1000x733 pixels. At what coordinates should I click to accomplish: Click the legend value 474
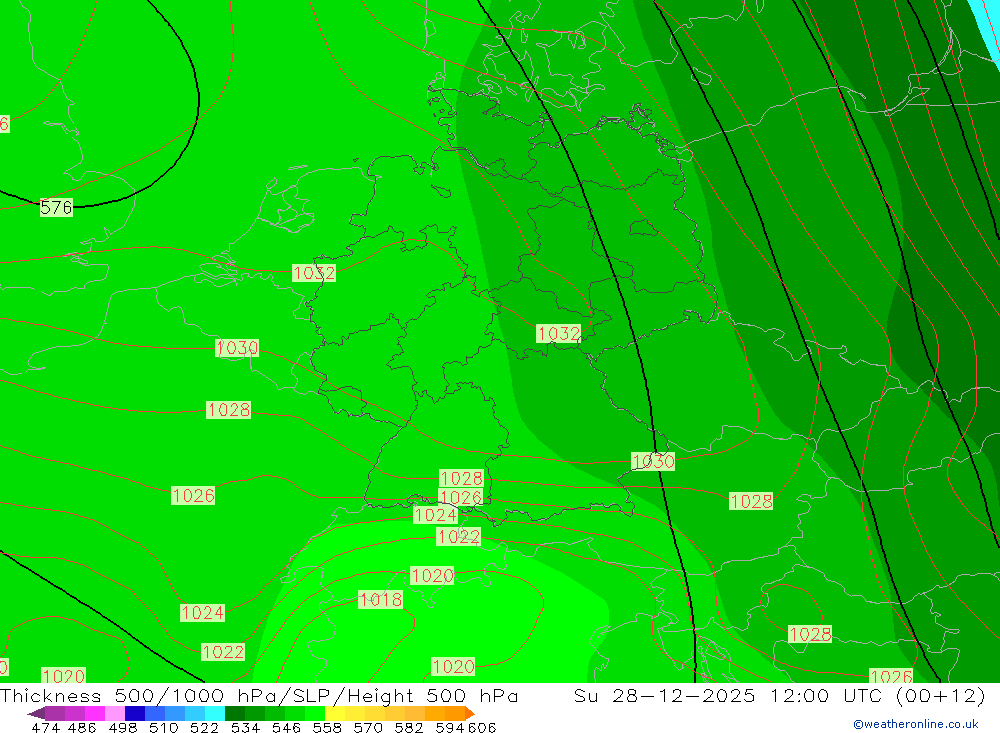45,727
